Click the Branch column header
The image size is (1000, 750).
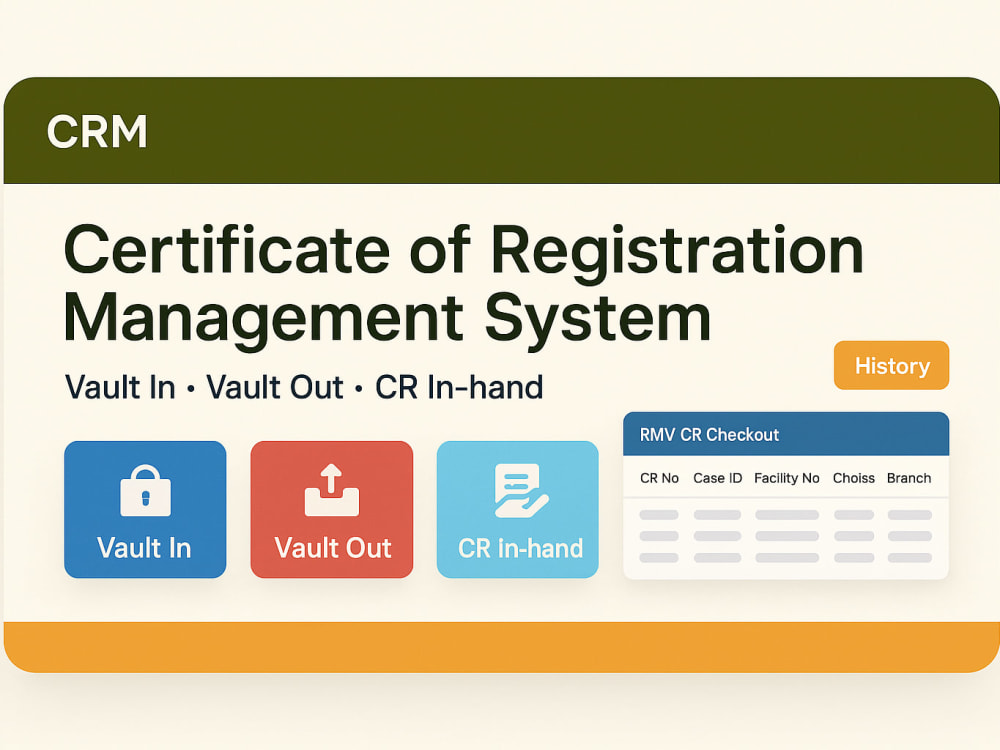(x=909, y=478)
